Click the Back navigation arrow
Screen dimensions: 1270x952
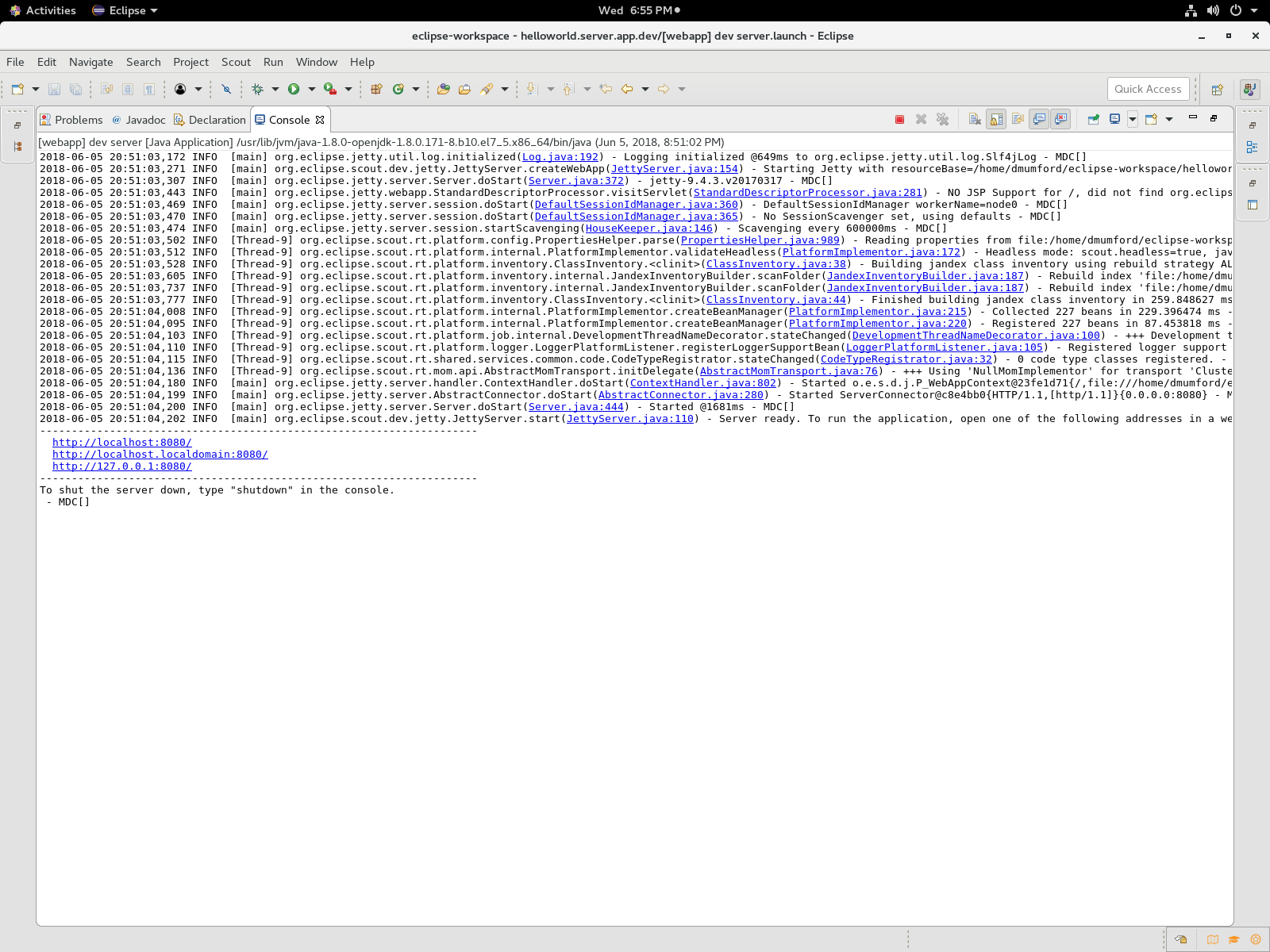[627, 89]
